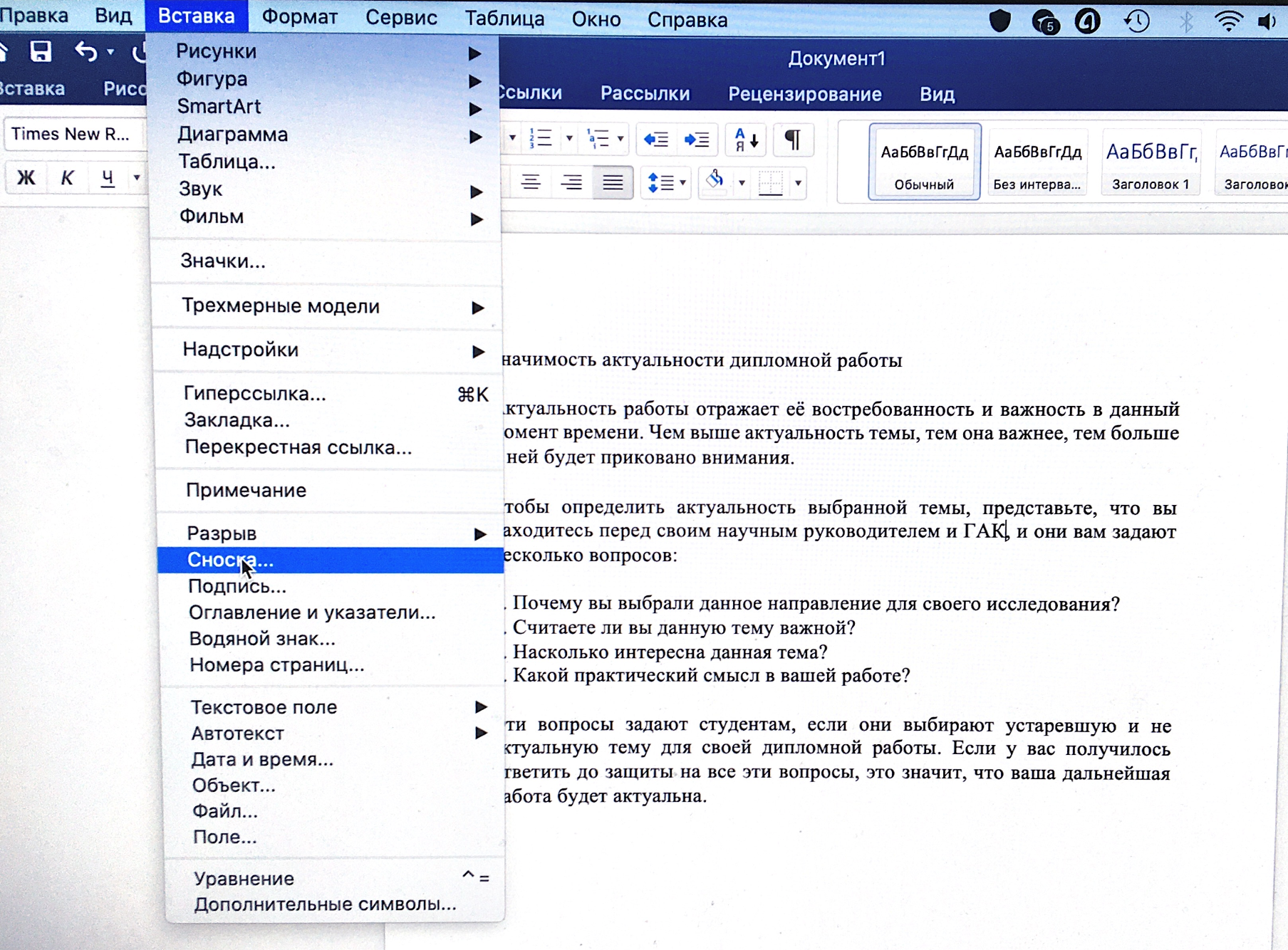
Task: Choose Дата и время... entry
Action: 333,759
